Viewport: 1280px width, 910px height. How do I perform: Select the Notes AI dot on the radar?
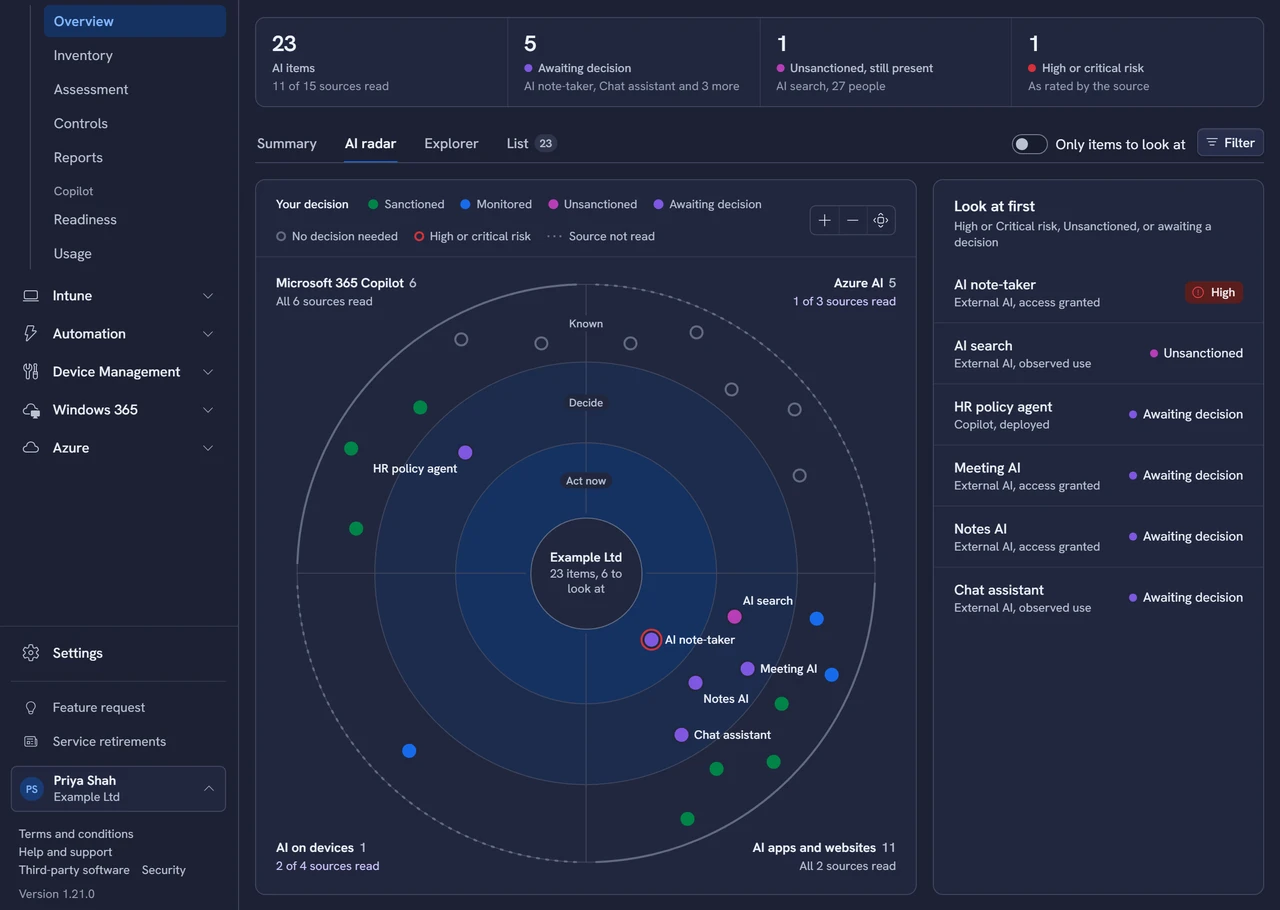[x=695, y=683]
